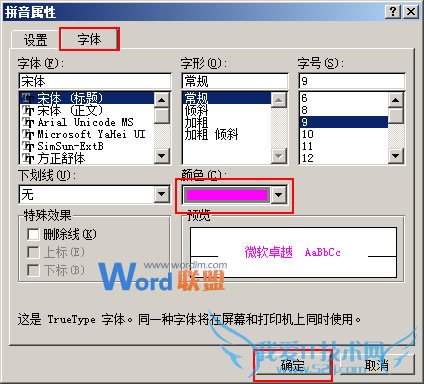This screenshot has height=384, width=424.
Task: Select 加粗 font style
Action: pos(227,122)
